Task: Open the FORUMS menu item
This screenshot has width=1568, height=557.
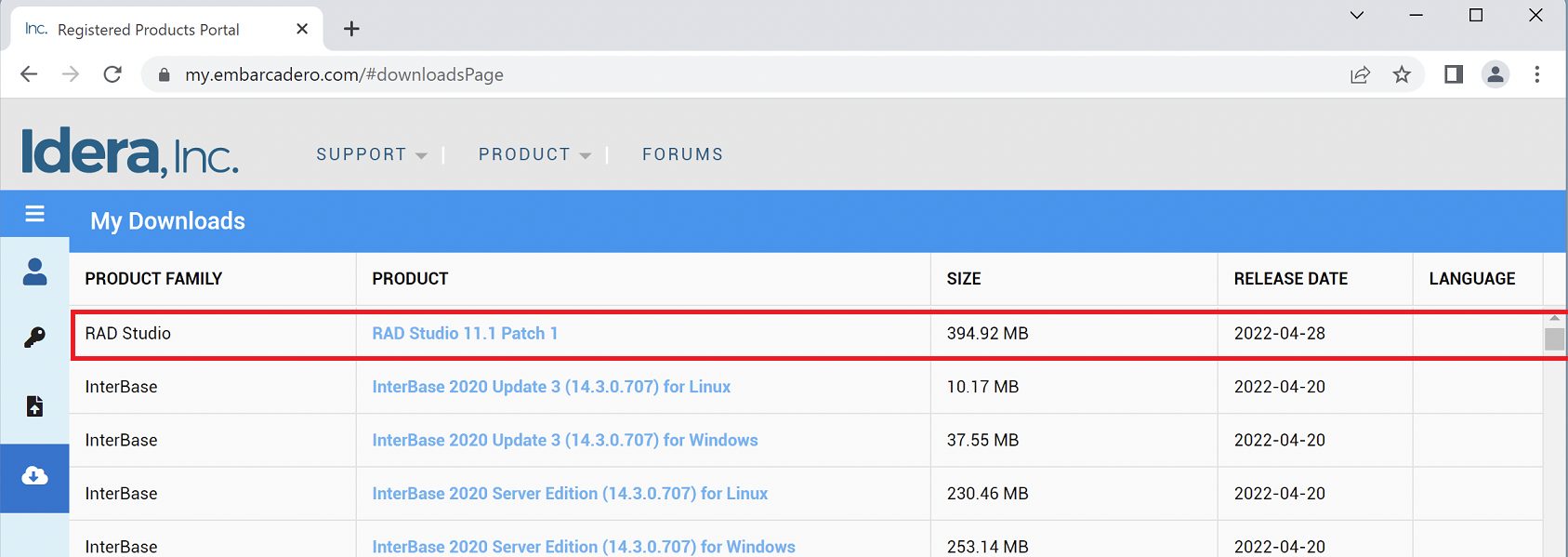Action: (x=683, y=154)
